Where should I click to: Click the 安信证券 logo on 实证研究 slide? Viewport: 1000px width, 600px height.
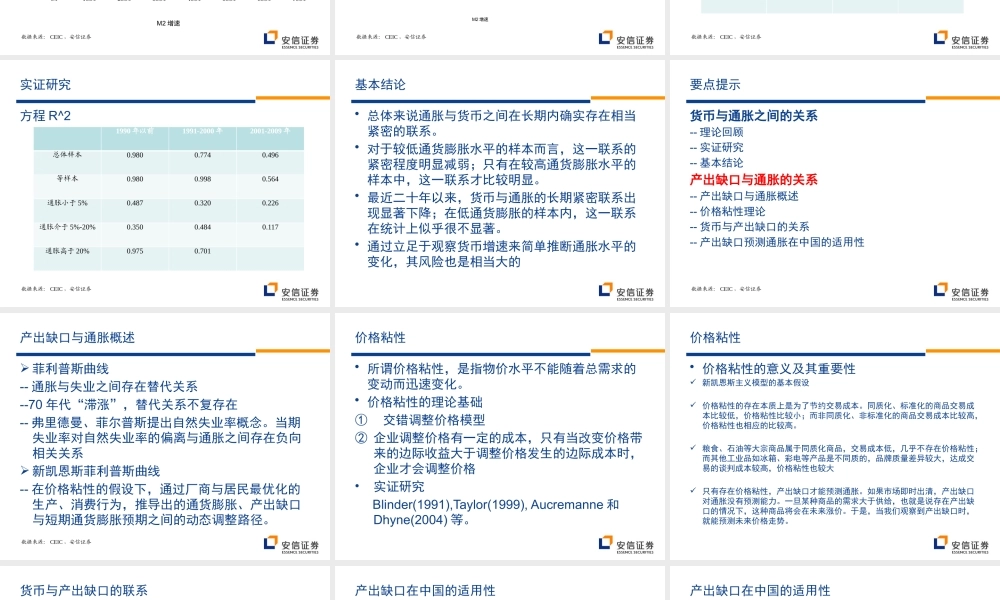290,291
